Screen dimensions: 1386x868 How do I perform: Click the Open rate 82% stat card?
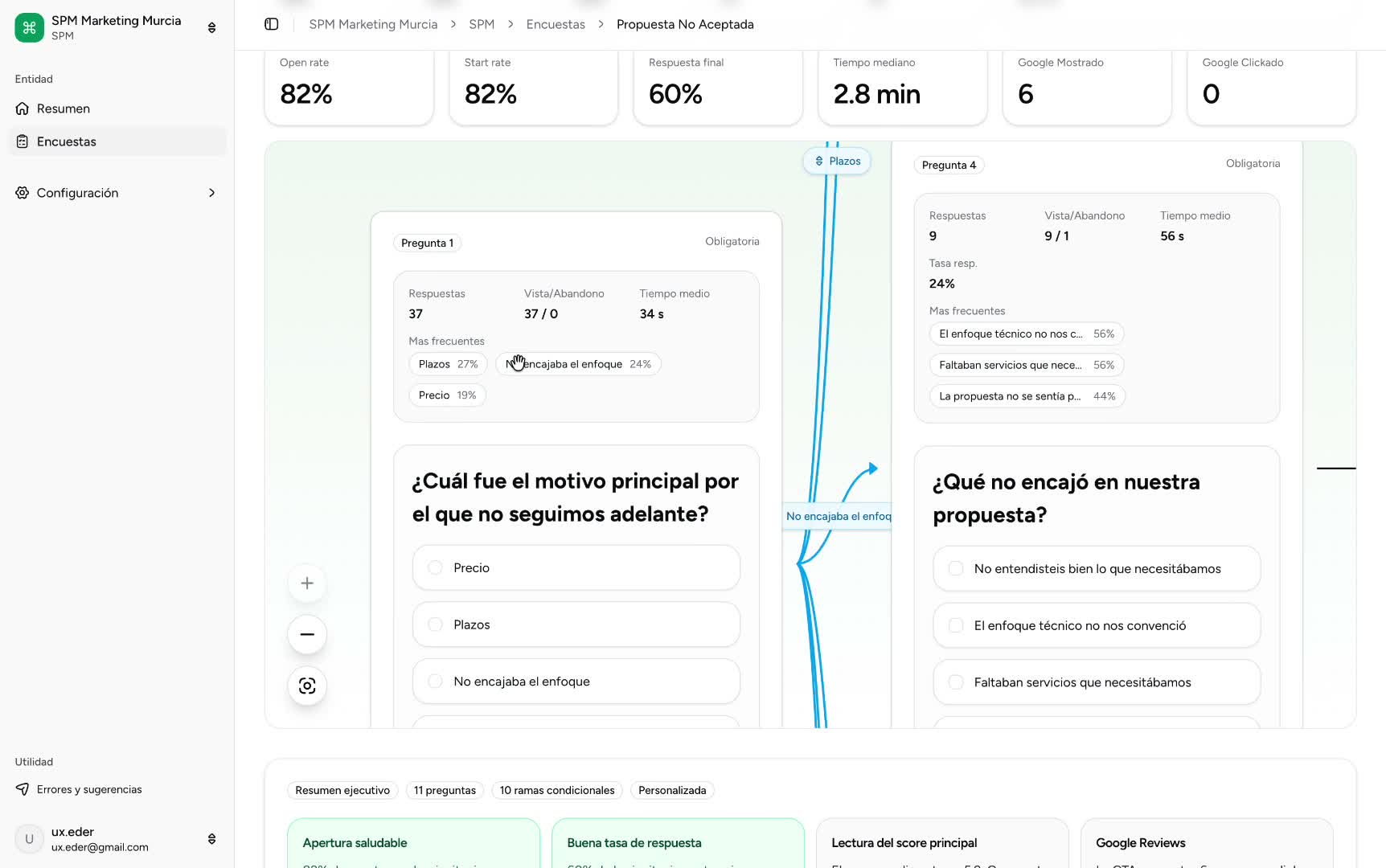point(349,87)
